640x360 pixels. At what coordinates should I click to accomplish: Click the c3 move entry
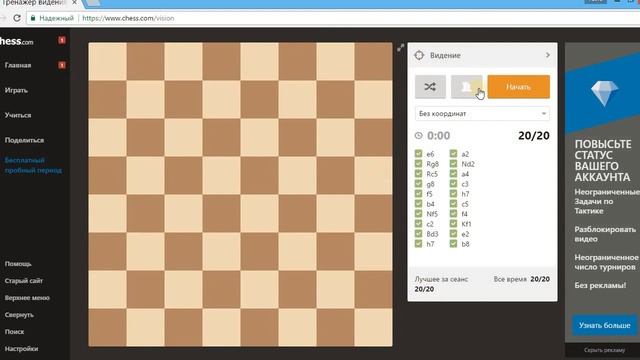tap(465, 184)
